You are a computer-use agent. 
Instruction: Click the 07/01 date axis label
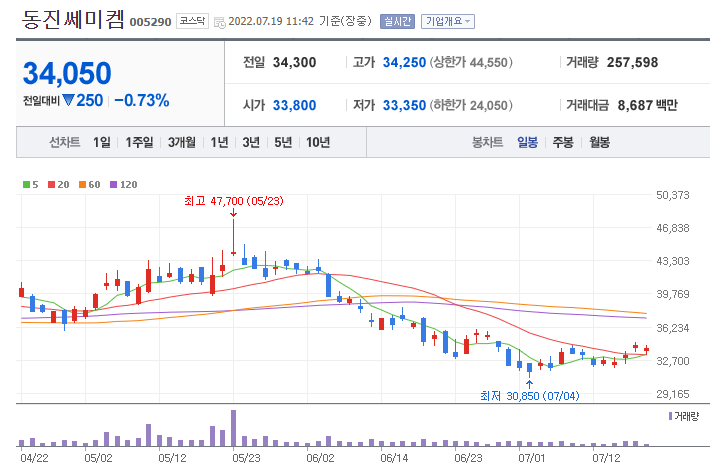(532, 458)
